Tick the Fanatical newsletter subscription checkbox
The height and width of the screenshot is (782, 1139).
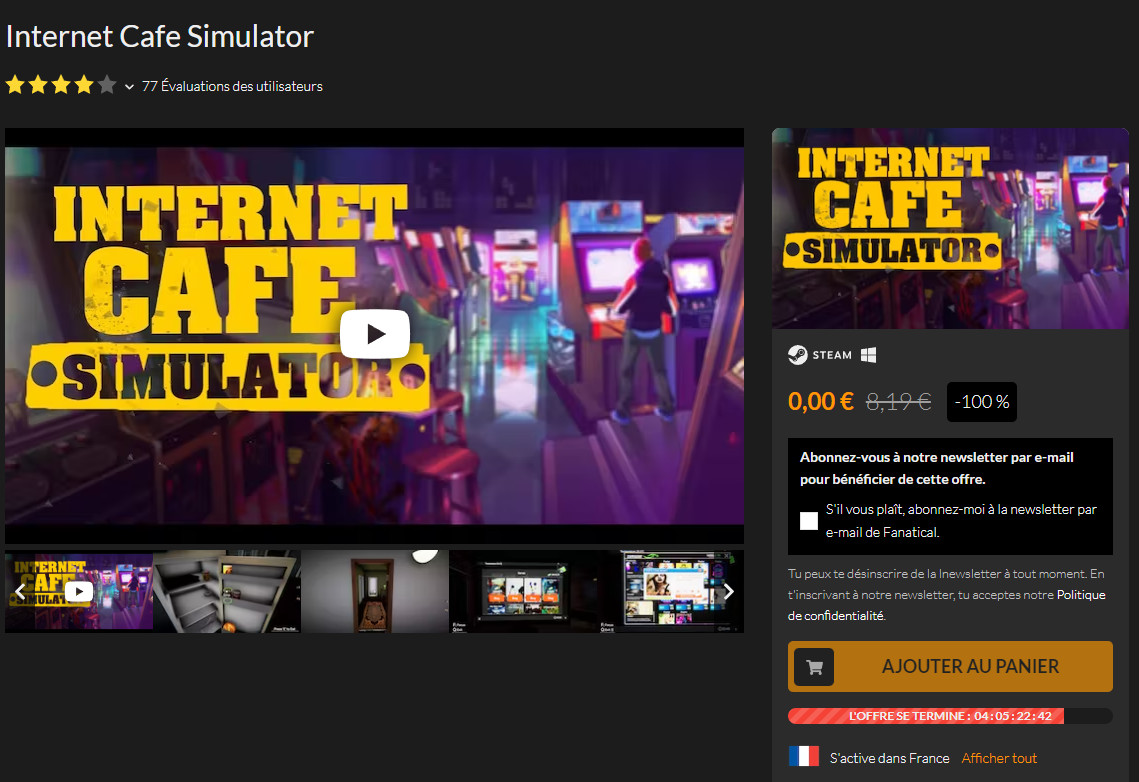coord(808,521)
